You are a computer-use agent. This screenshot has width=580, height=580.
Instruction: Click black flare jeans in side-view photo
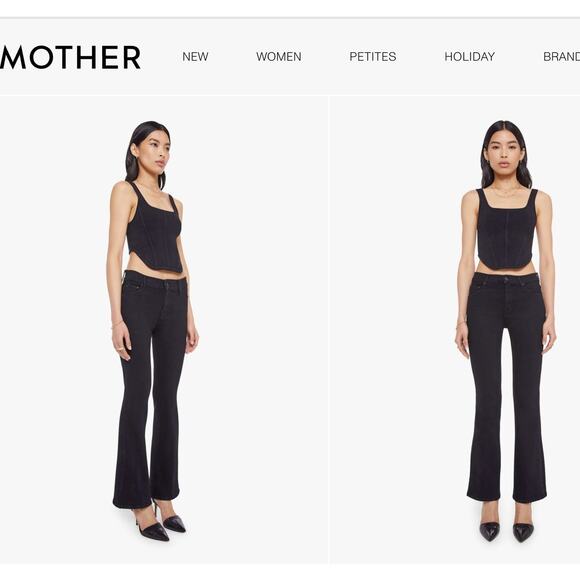coord(152,388)
